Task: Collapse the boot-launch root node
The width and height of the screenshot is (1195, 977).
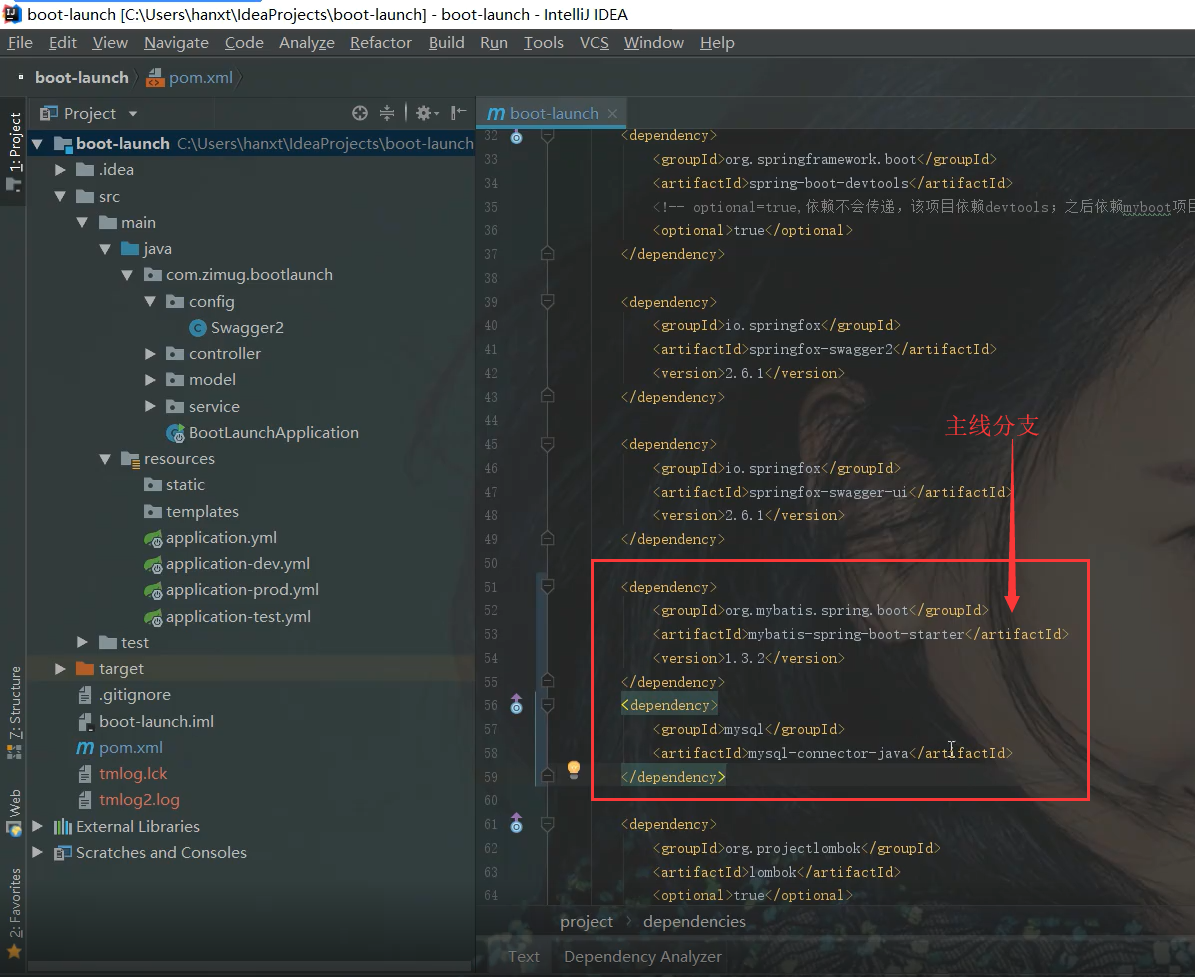Action: (x=37, y=143)
